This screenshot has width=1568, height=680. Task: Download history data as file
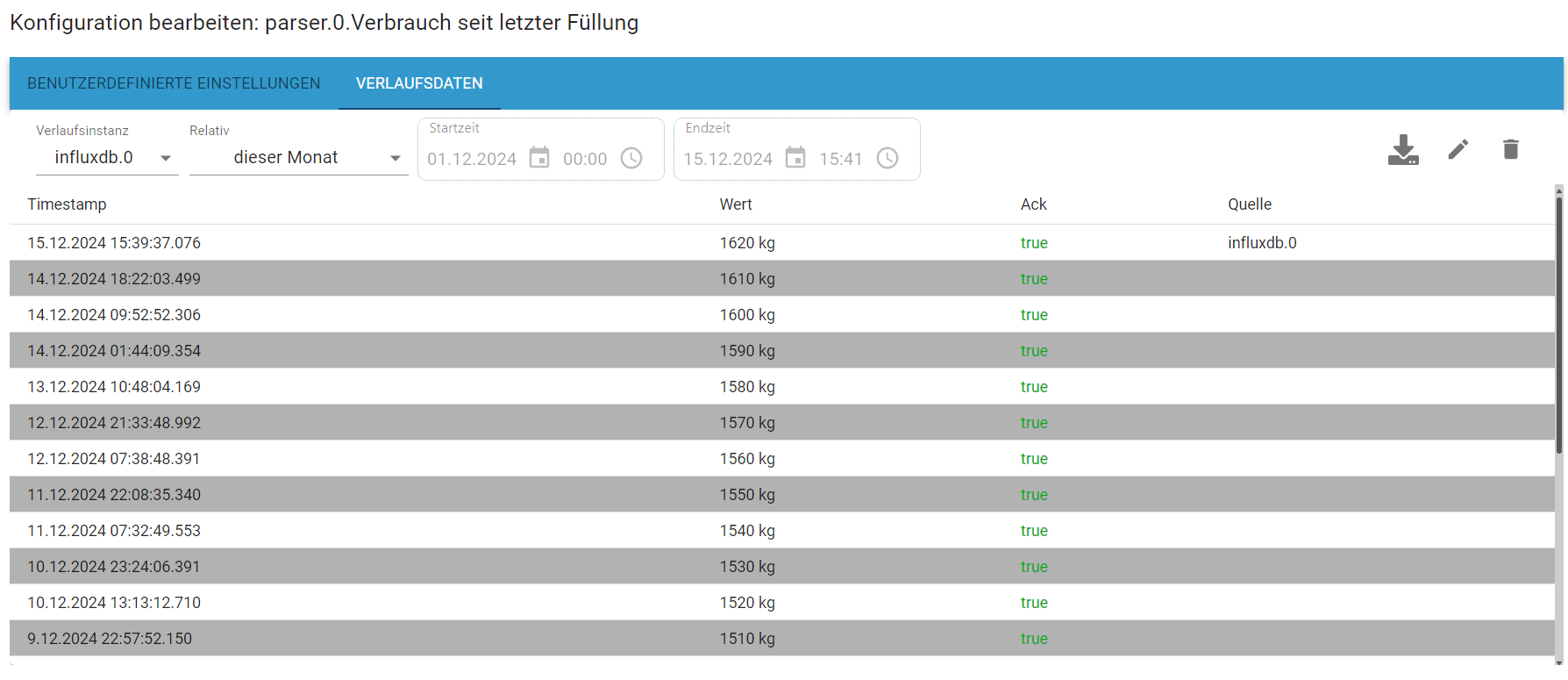click(x=1403, y=150)
